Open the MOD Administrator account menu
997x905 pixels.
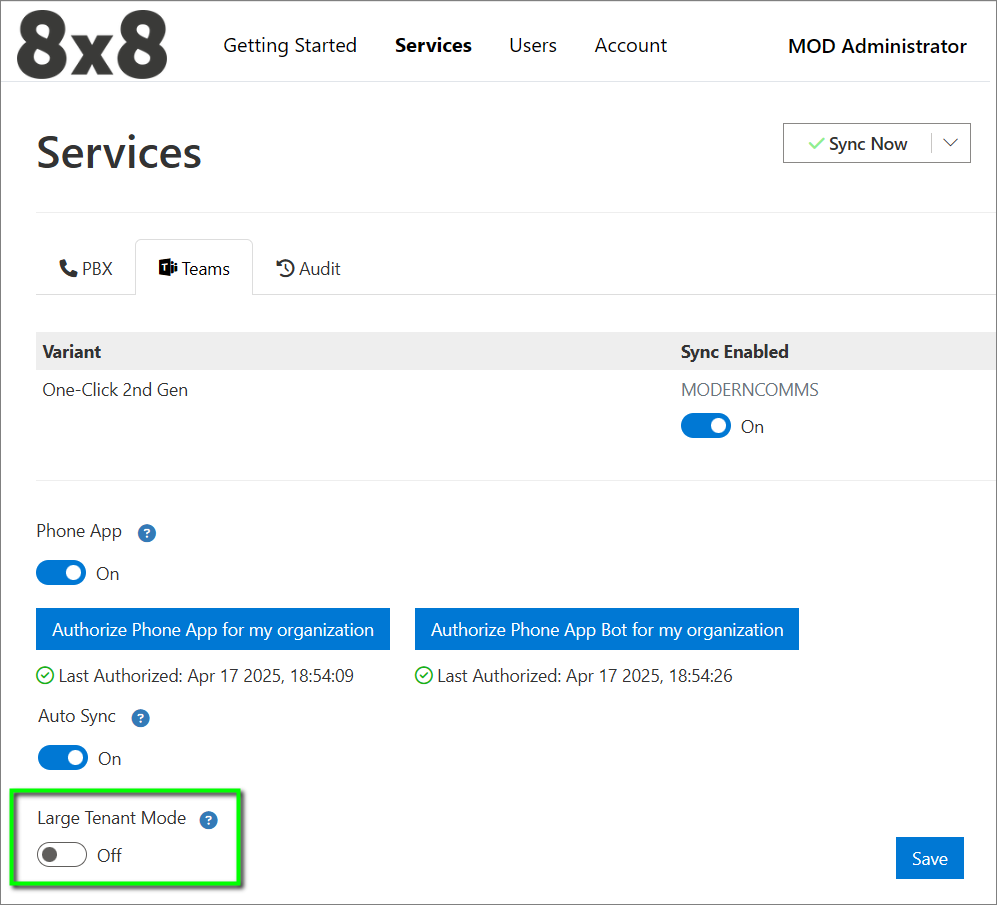tap(877, 46)
